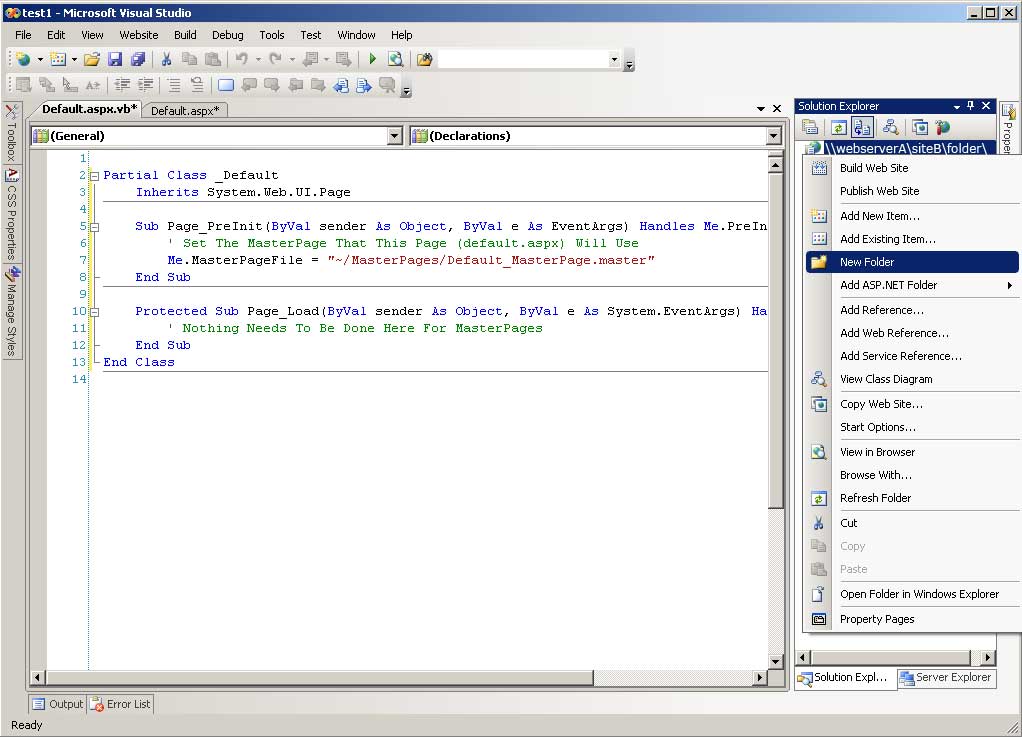The width and height of the screenshot is (1022, 737).
Task: Click the View in Browser toolbar icon
Action: coord(396,59)
